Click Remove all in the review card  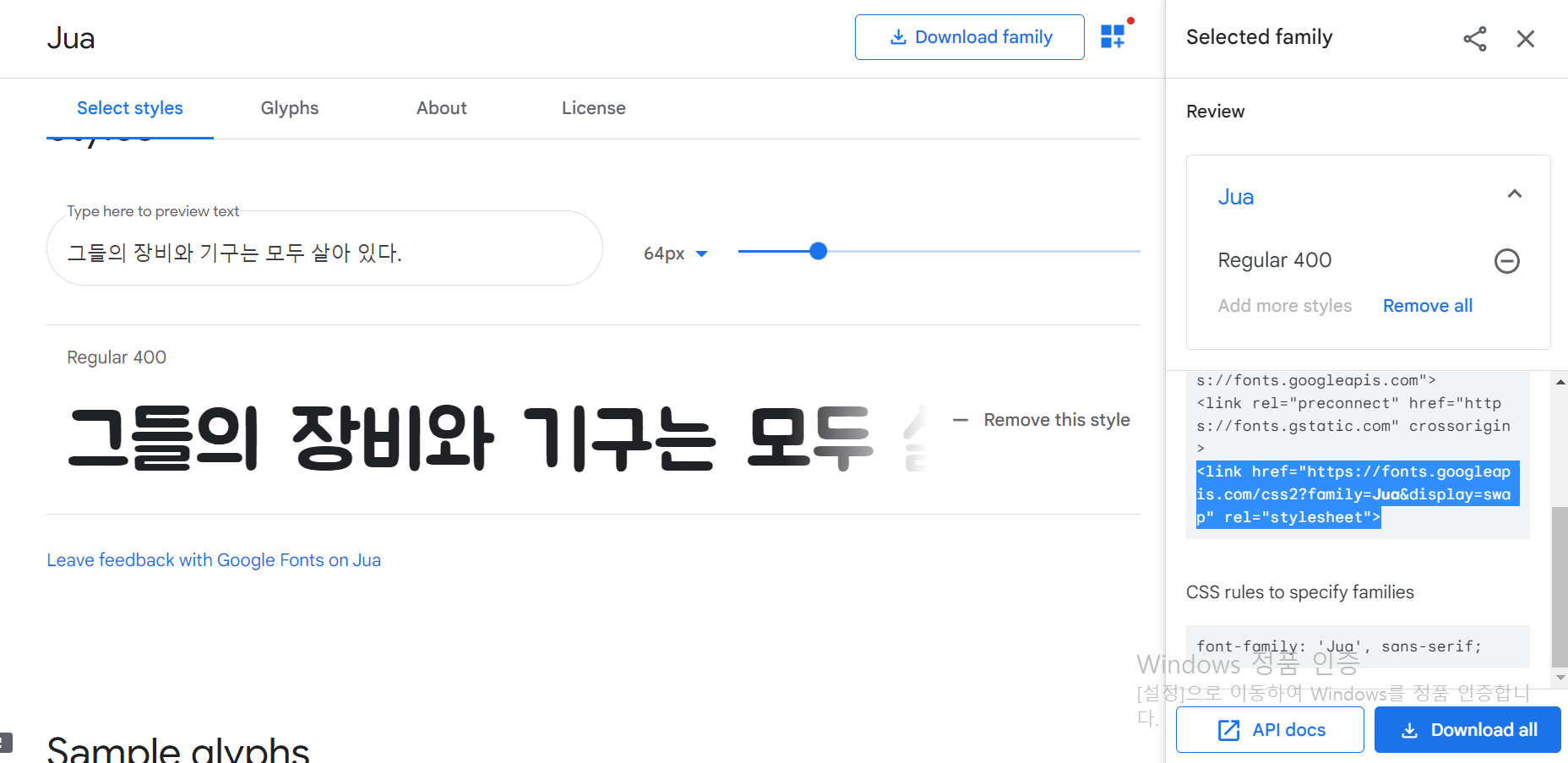[1428, 306]
